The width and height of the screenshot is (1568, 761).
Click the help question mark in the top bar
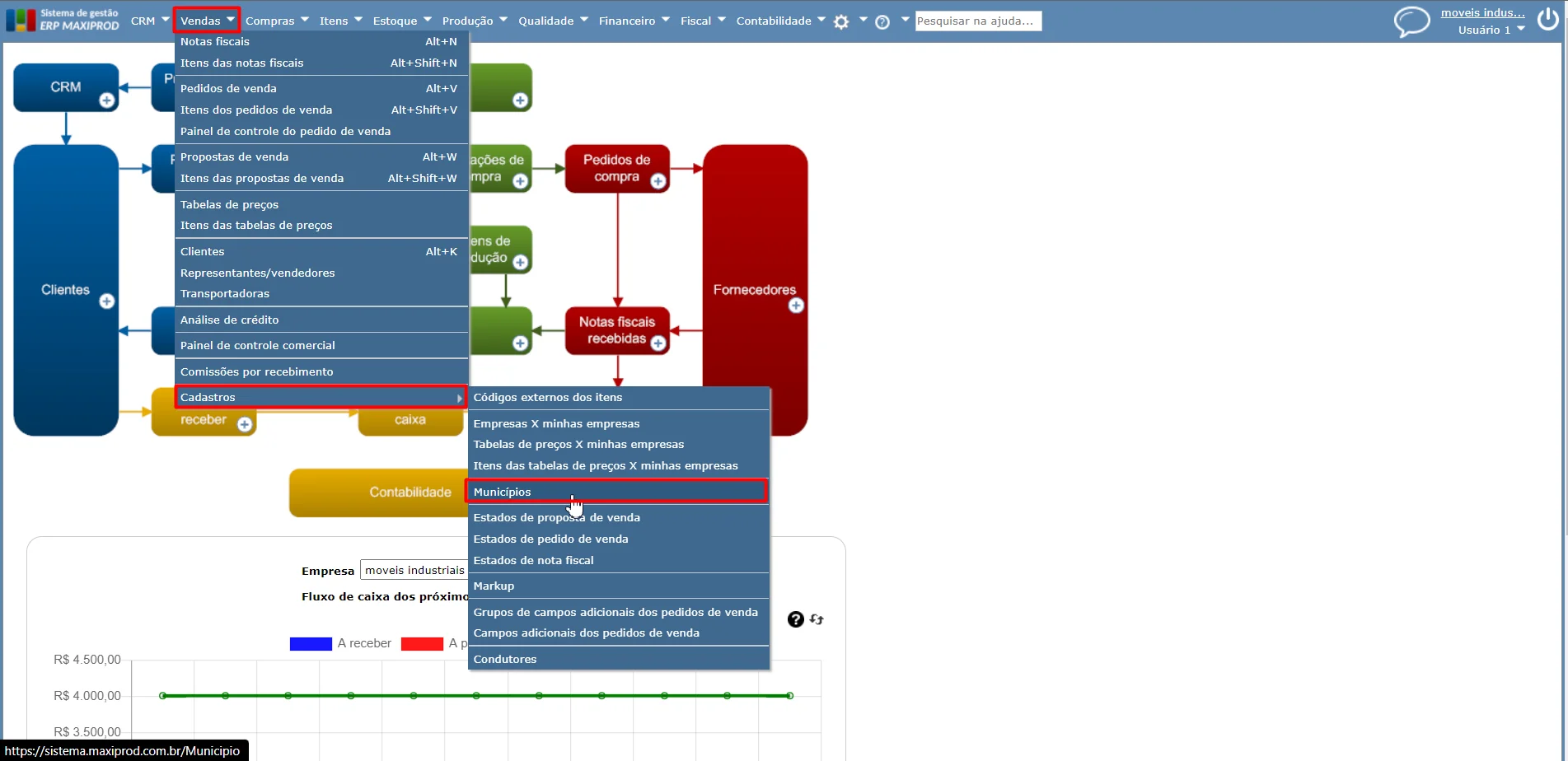882,22
